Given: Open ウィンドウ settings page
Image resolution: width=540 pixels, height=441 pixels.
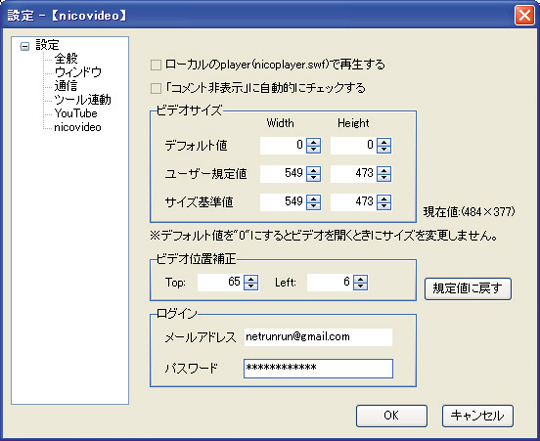Looking at the screenshot, I should 78,72.
